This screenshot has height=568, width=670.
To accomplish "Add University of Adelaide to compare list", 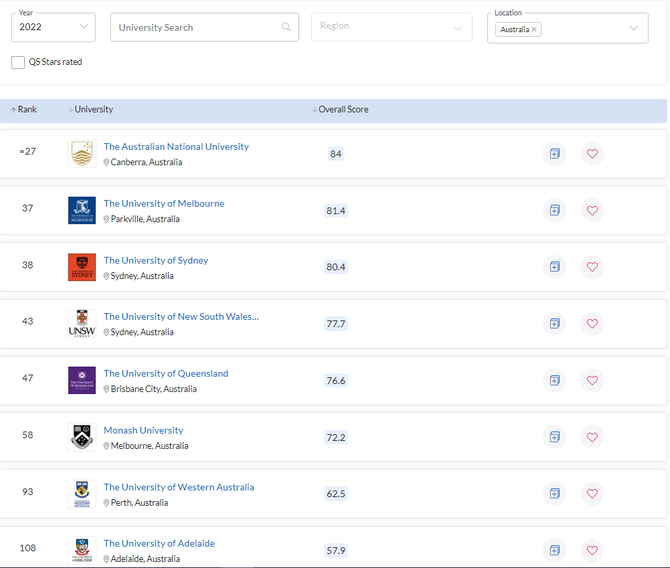I will (x=554, y=550).
